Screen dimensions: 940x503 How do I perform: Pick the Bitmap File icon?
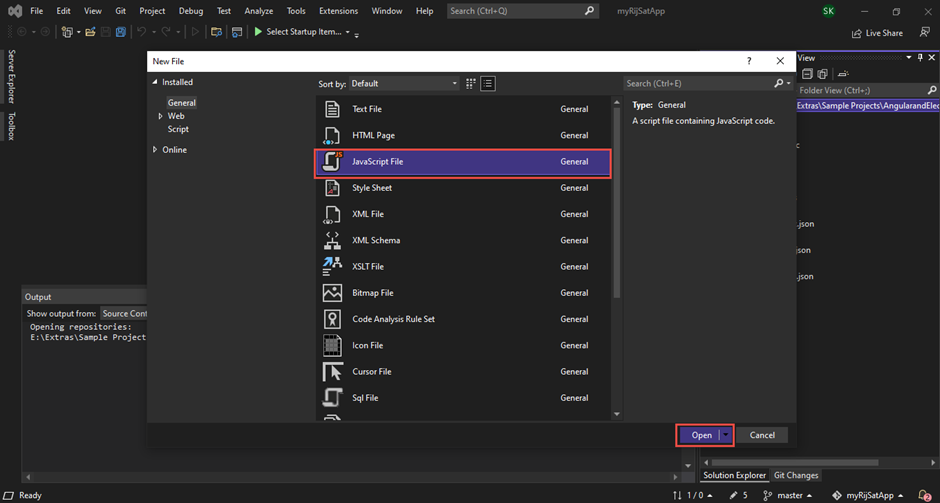pos(333,293)
